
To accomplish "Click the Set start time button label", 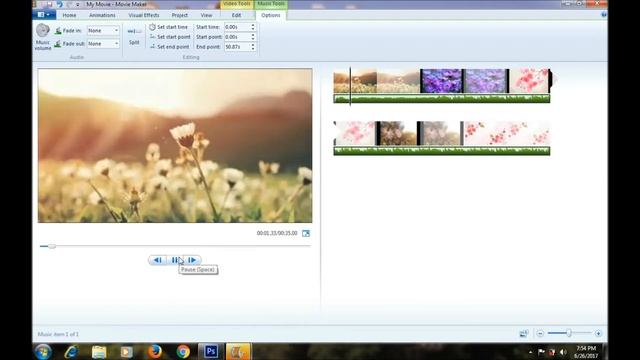I will [172, 27].
